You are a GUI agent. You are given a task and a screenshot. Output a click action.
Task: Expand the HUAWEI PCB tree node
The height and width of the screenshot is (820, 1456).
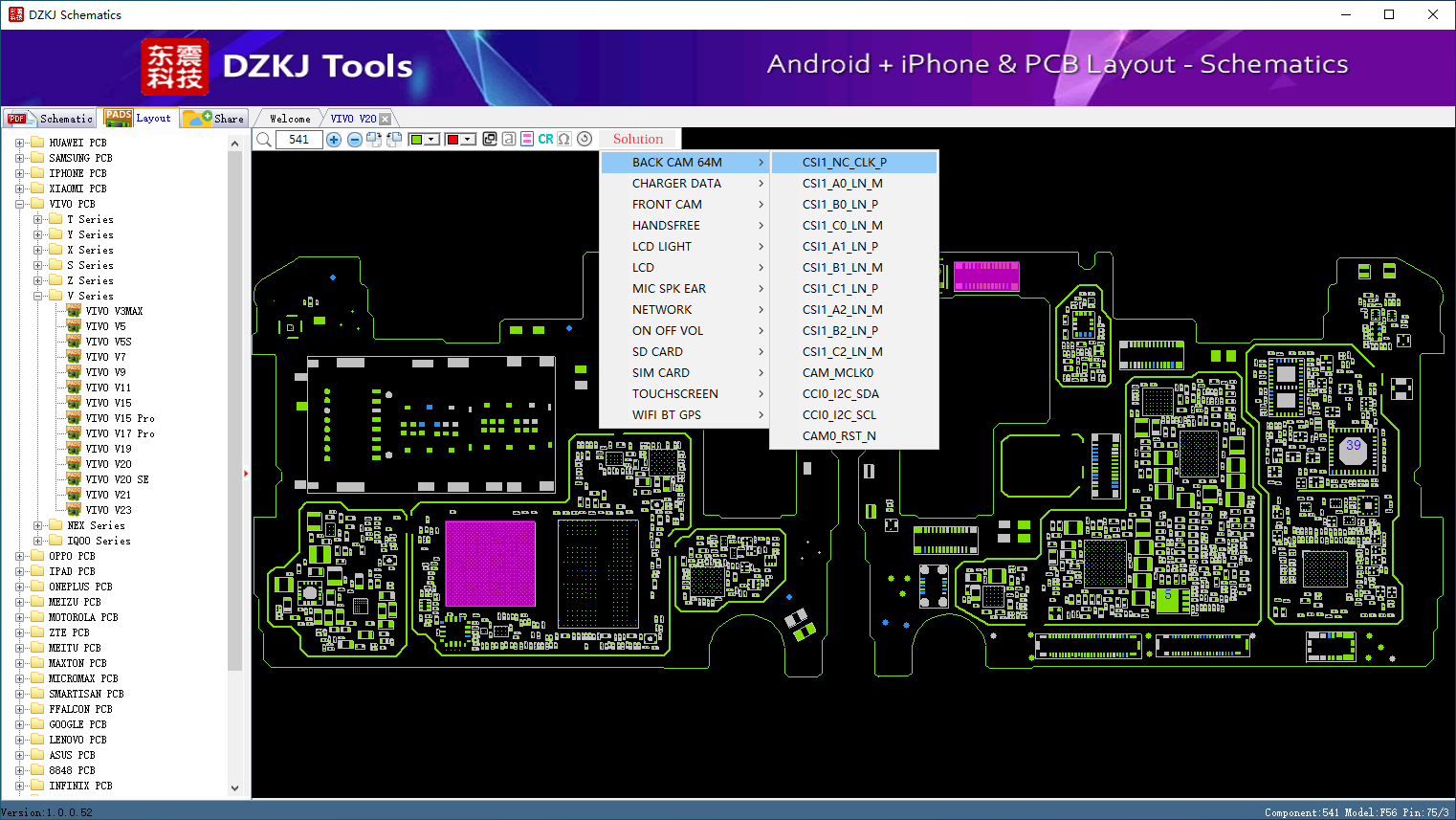tap(19, 143)
